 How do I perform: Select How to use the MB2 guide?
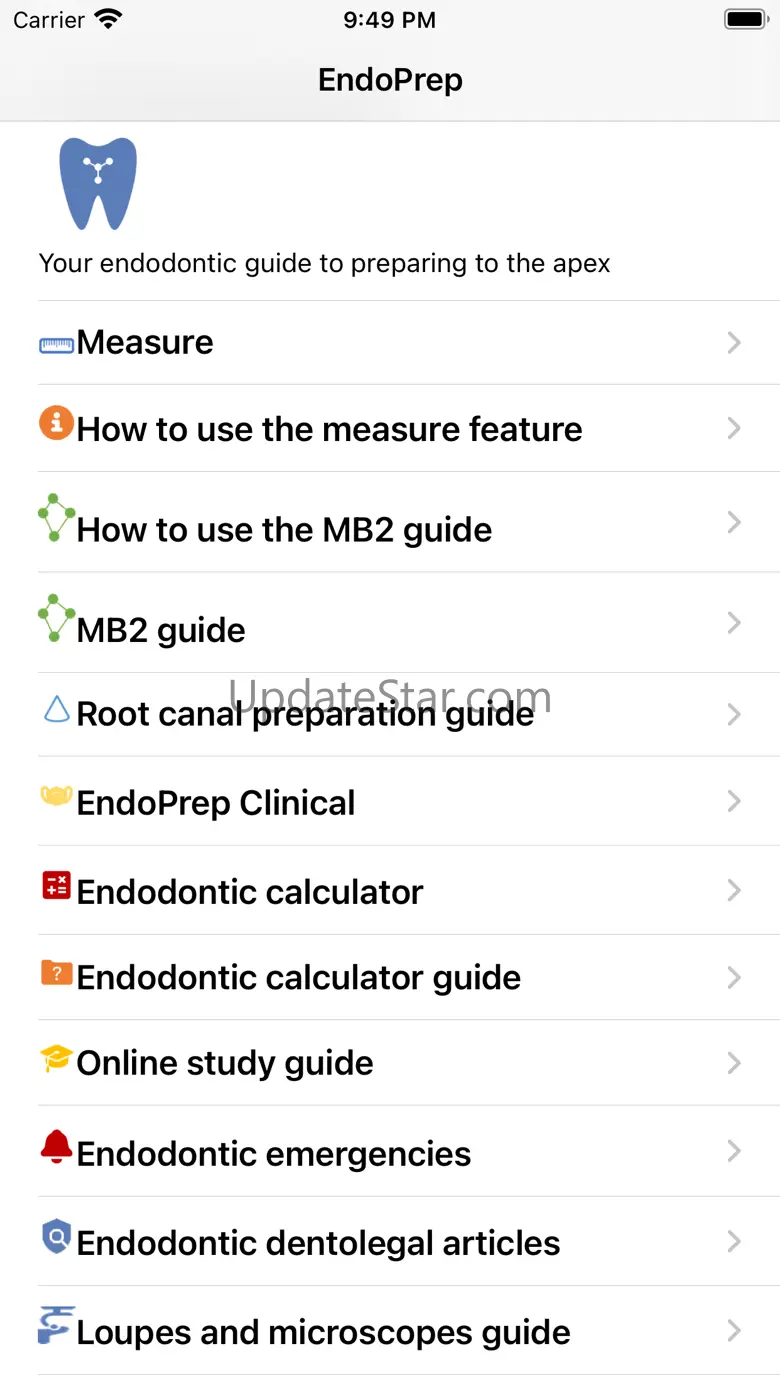(284, 530)
